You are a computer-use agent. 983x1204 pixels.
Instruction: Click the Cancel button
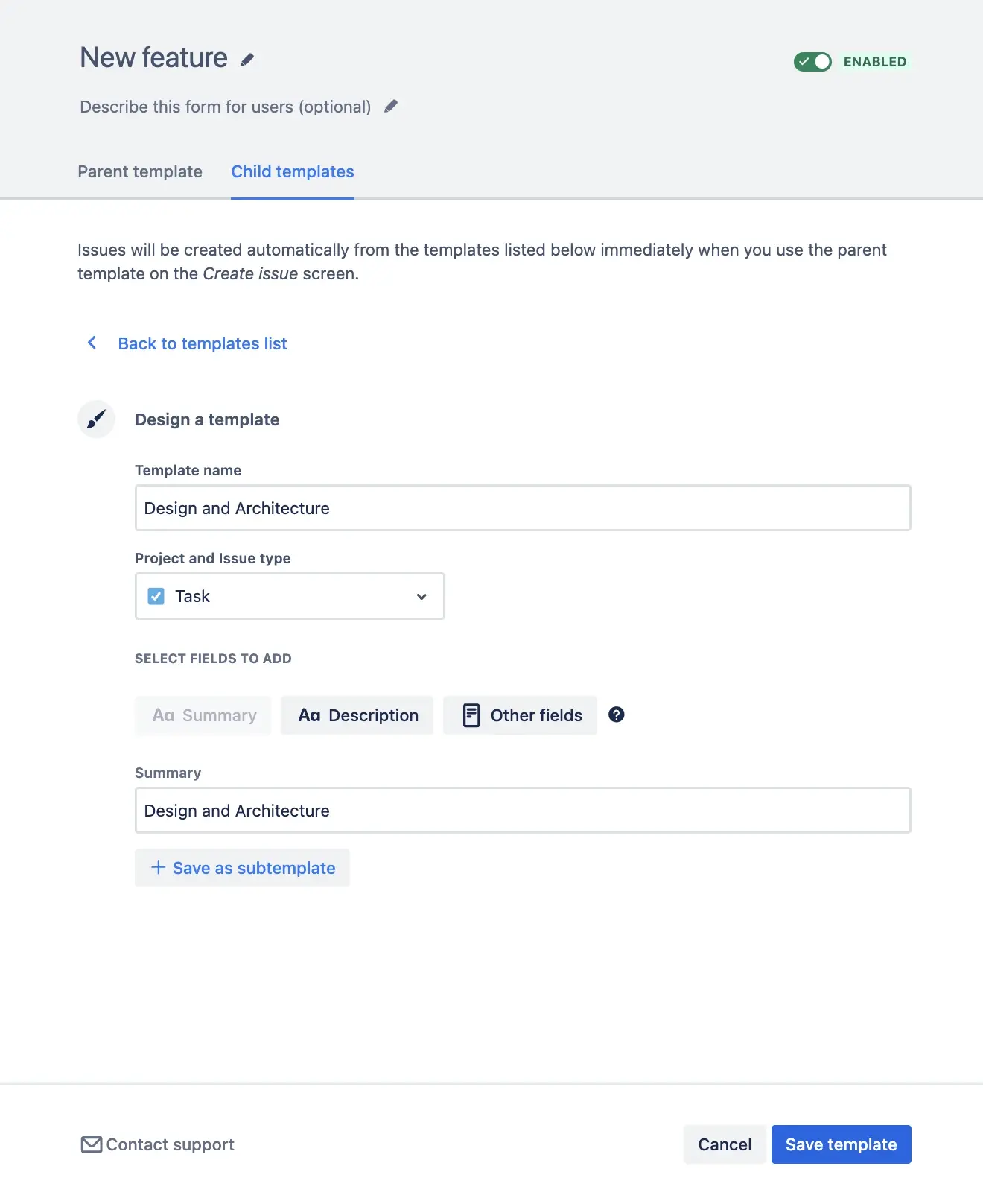(724, 1144)
